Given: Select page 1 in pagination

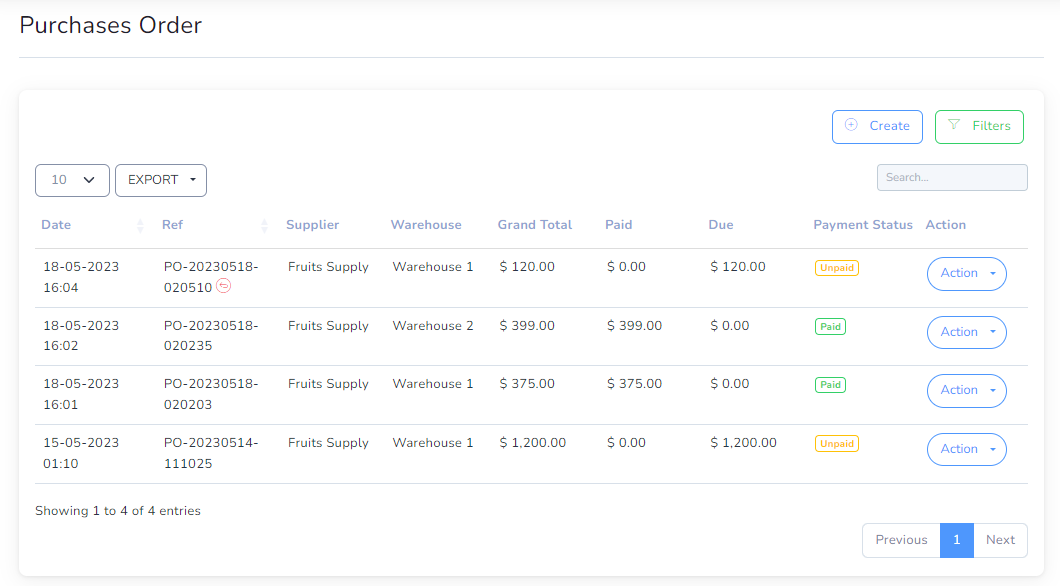Looking at the screenshot, I should (957, 540).
